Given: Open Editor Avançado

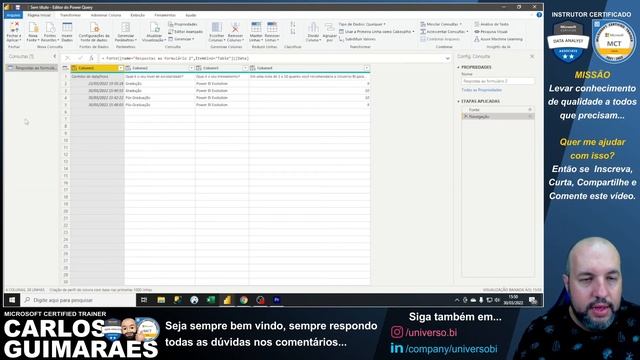Looking at the screenshot, I should (x=186, y=32).
